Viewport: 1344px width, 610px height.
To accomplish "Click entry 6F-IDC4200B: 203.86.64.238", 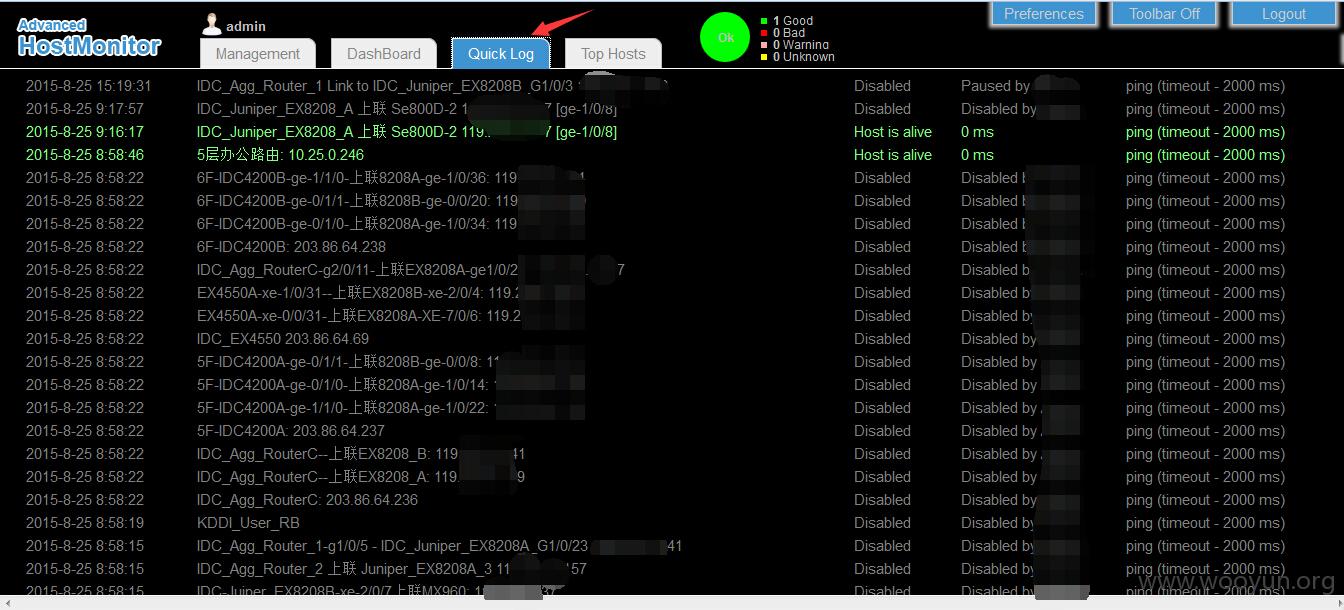I will pyautogui.click(x=291, y=247).
